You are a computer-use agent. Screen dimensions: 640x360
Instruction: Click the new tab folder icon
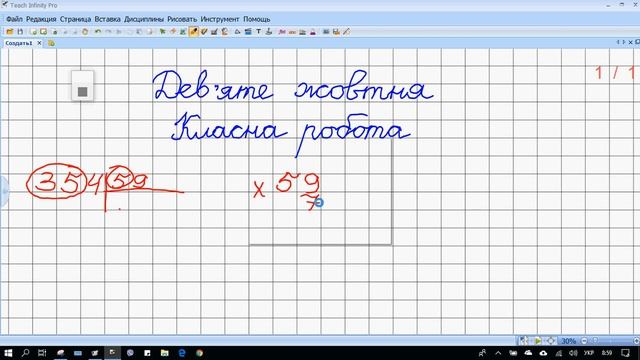(51, 43)
